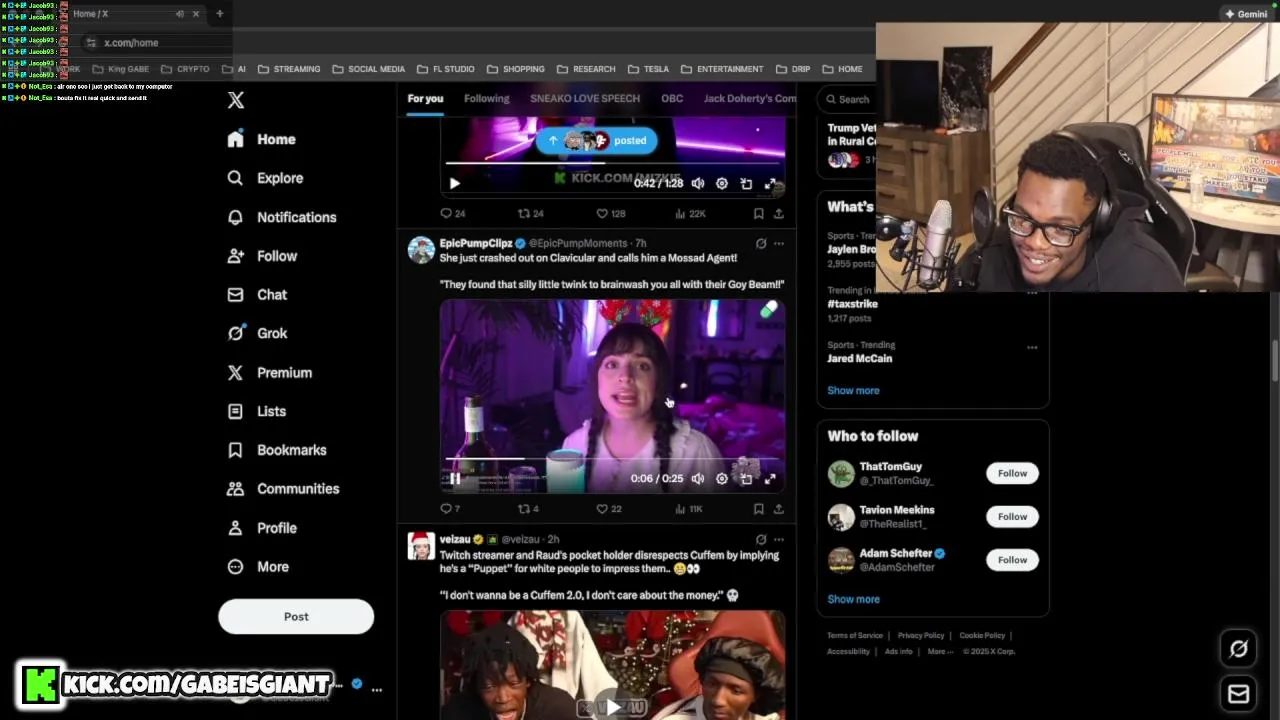The image size is (1280, 720).
Task: Repost the EpicPumpClipz post
Action: [x=528, y=509]
